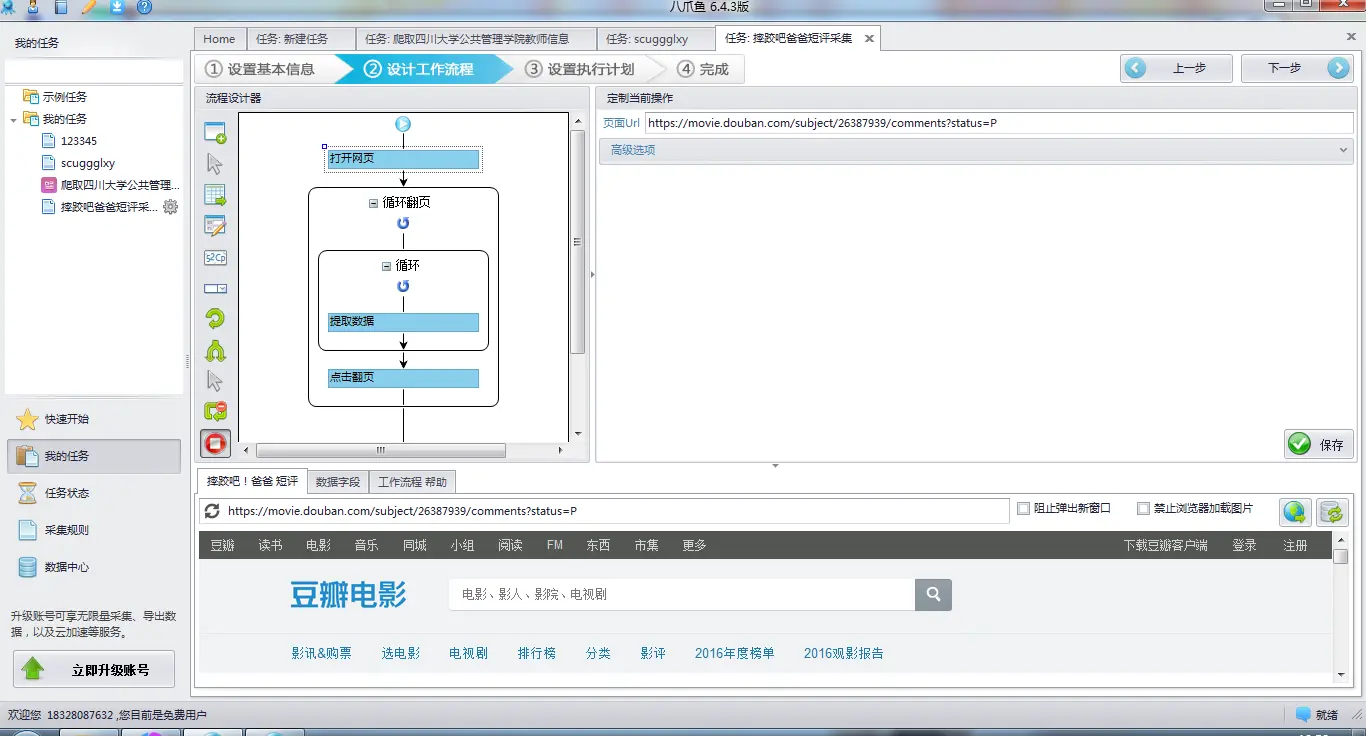The width and height of the screenshot is (1366, 736).
Task: Open the 工作流程 帮助 tab
Action: click(x=412, y=482)
